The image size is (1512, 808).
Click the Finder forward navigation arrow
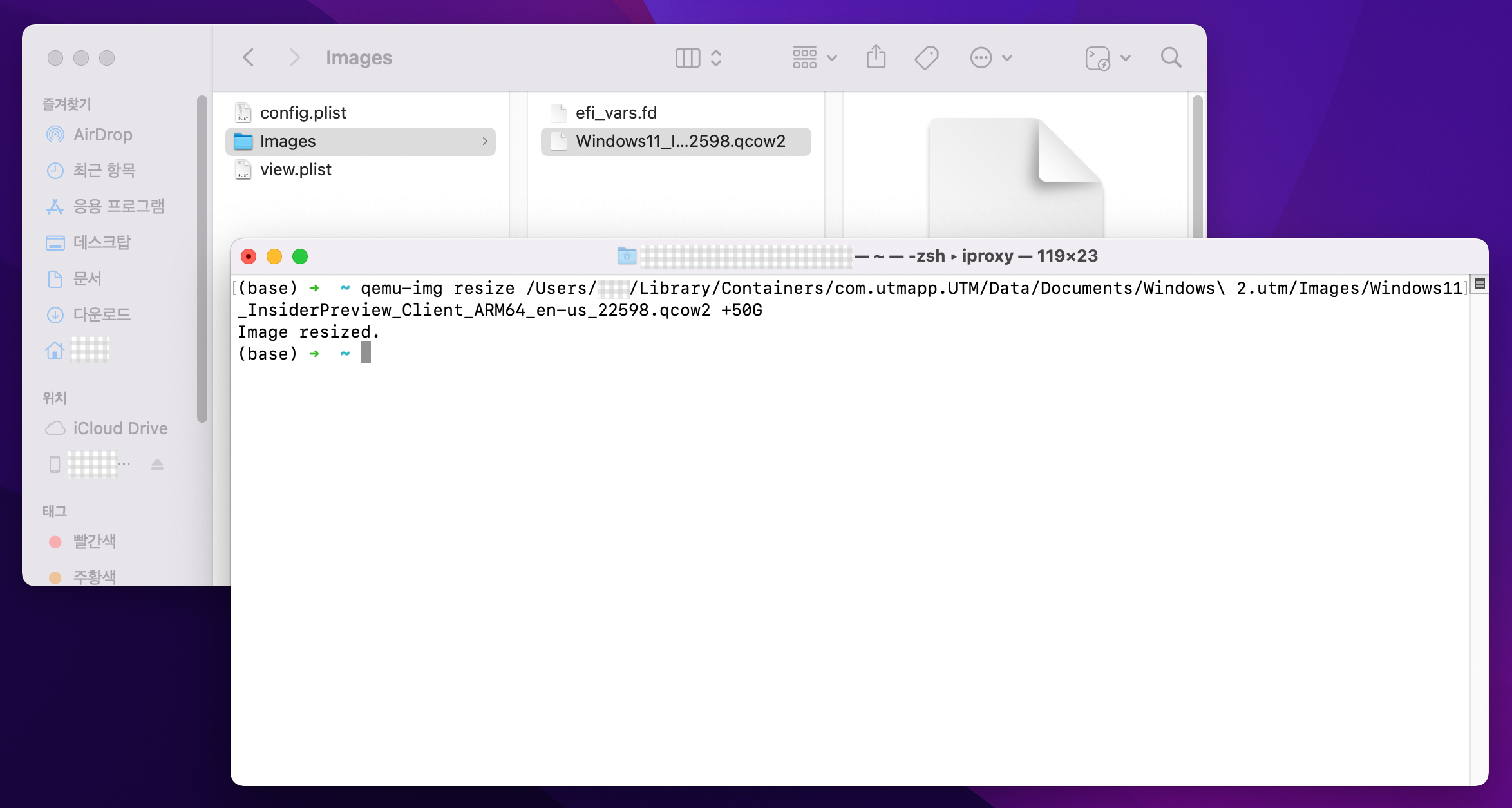[294, 57]
